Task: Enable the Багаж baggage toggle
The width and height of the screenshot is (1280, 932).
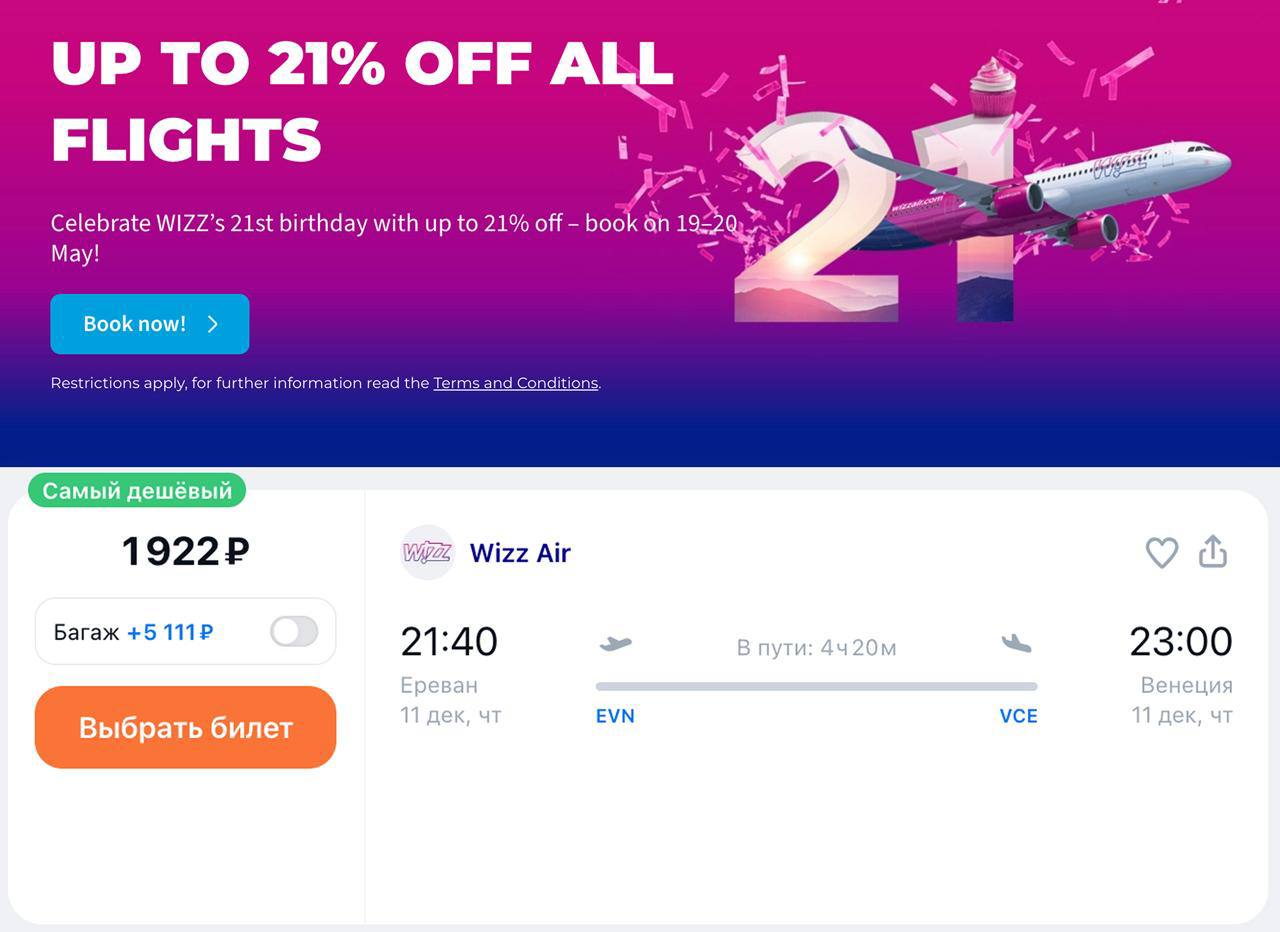Action: pyautogui.click(x=294, y=631)
